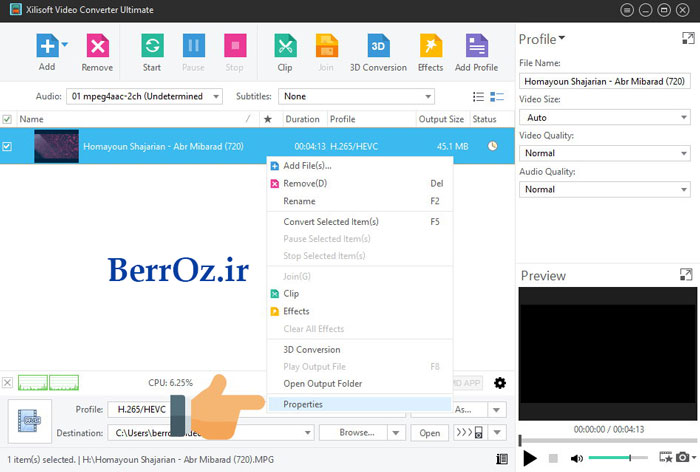The height and width of the screenshot is (472, 700).
Task: Open 3D Conversion from the toolbar
Action: point(378,47)
